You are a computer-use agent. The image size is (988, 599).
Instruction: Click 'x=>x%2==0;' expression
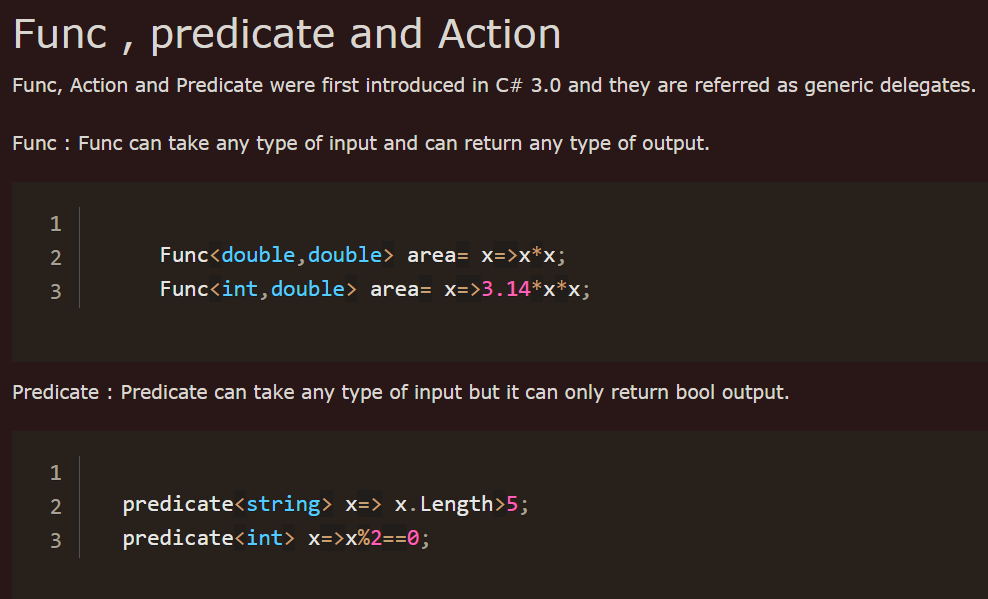(369, 539)
